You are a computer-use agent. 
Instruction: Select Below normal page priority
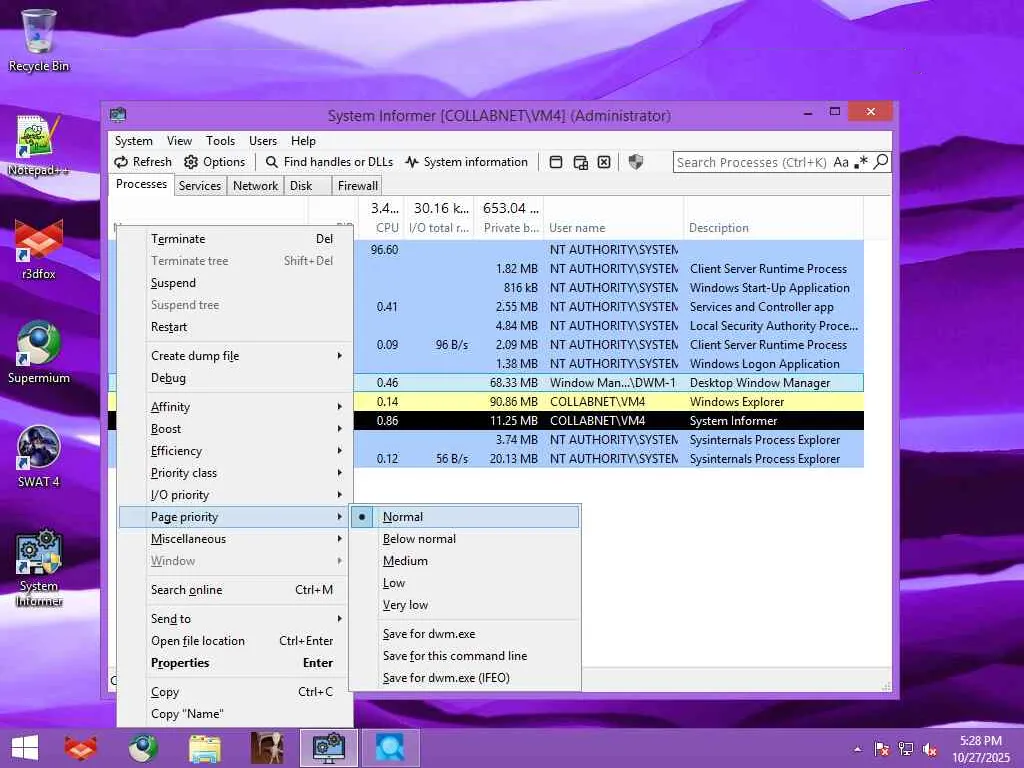[x=465, y=539]
